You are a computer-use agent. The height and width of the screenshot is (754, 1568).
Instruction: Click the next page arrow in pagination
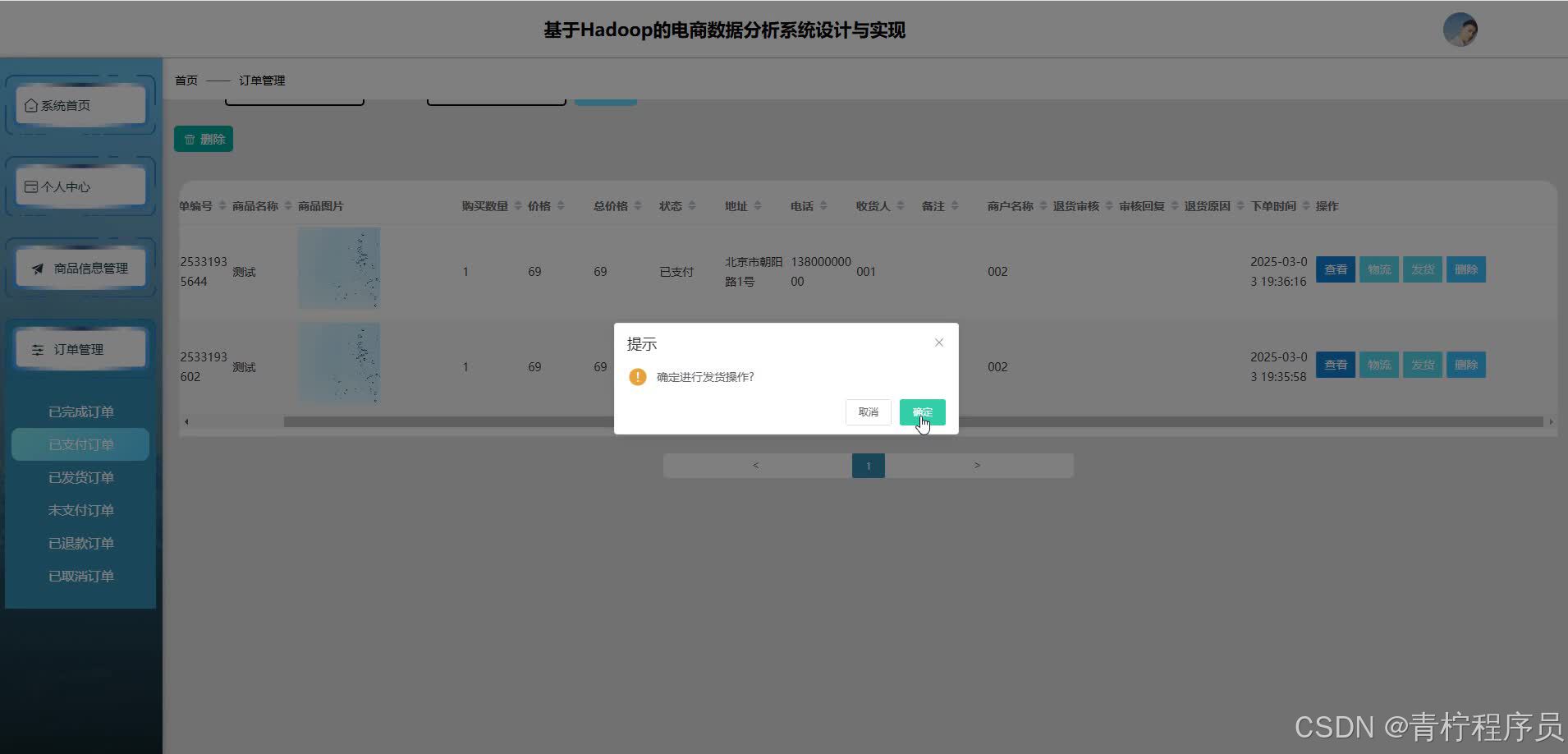[x=977, y=465]
